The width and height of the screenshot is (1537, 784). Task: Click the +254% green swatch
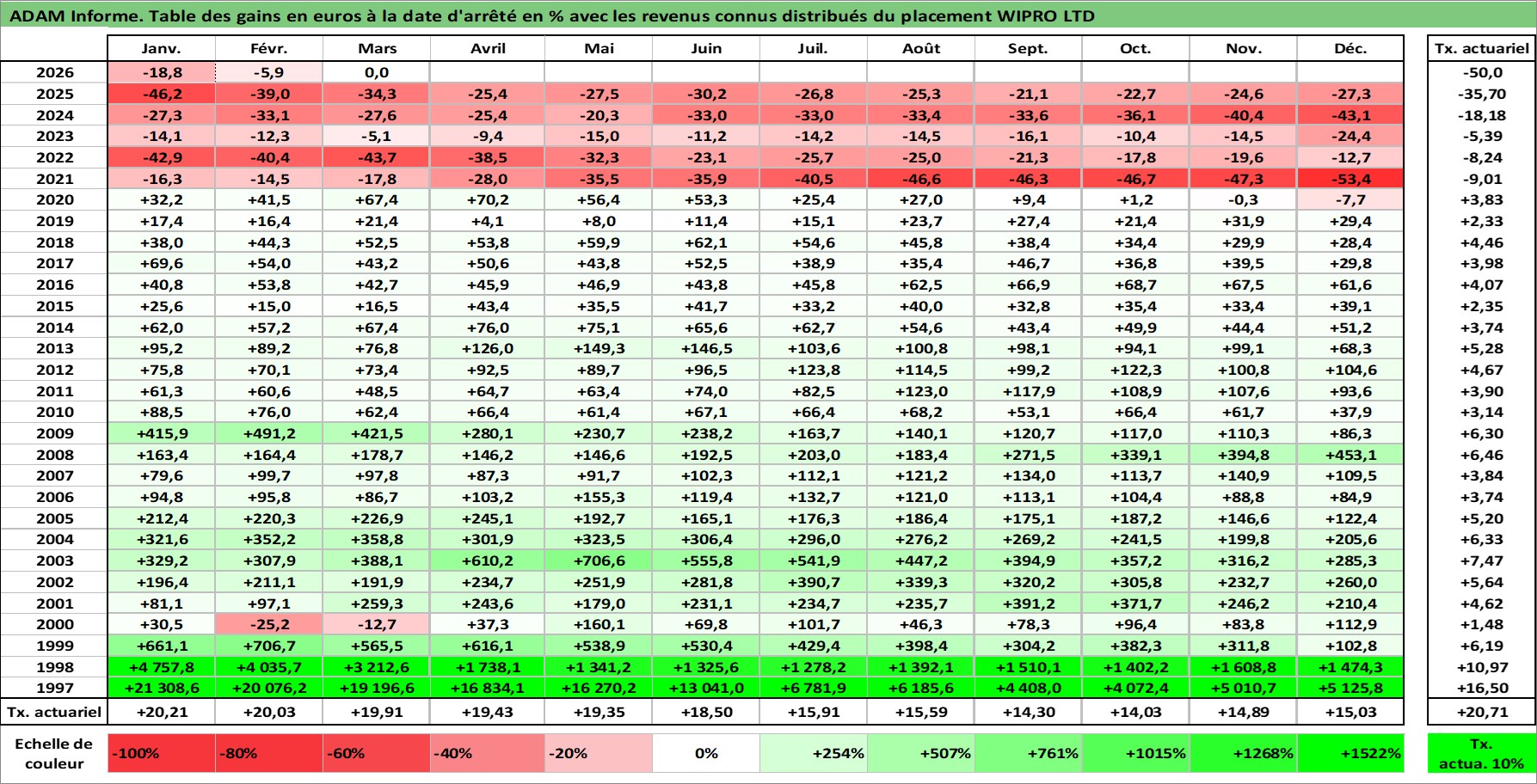pyautogui.click(x=814, y=753)
